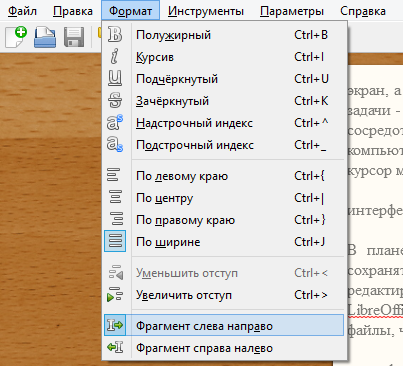Viewport: 403px width, 366px height.
Task: Click the word задачи in document text
Action: pos(369,111)
